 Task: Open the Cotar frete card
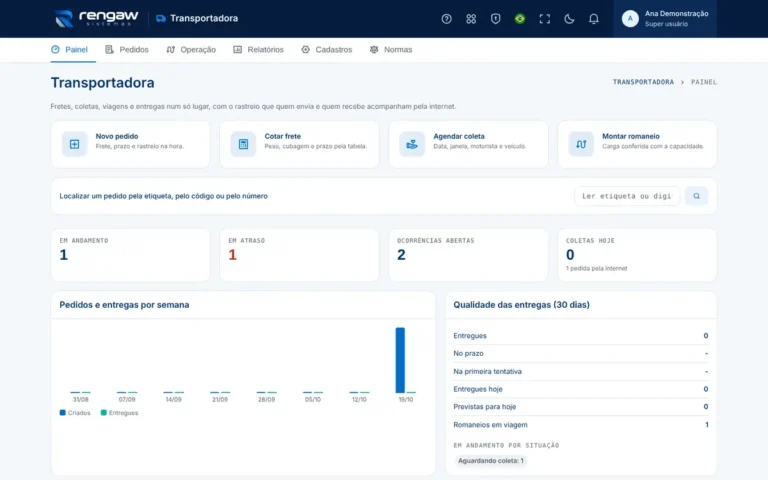coord(299,144)
